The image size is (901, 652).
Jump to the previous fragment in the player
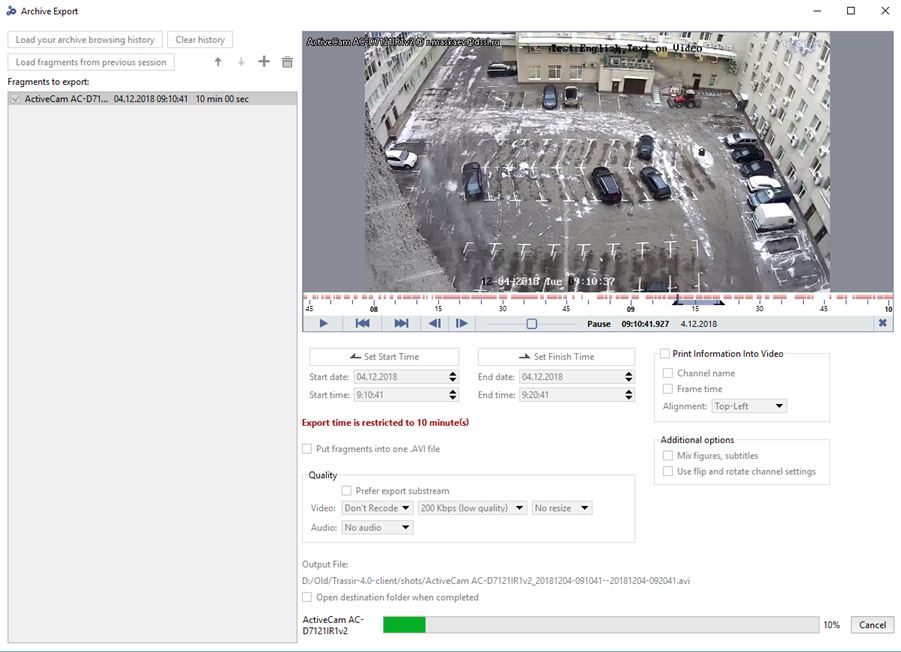coord(363,324)
